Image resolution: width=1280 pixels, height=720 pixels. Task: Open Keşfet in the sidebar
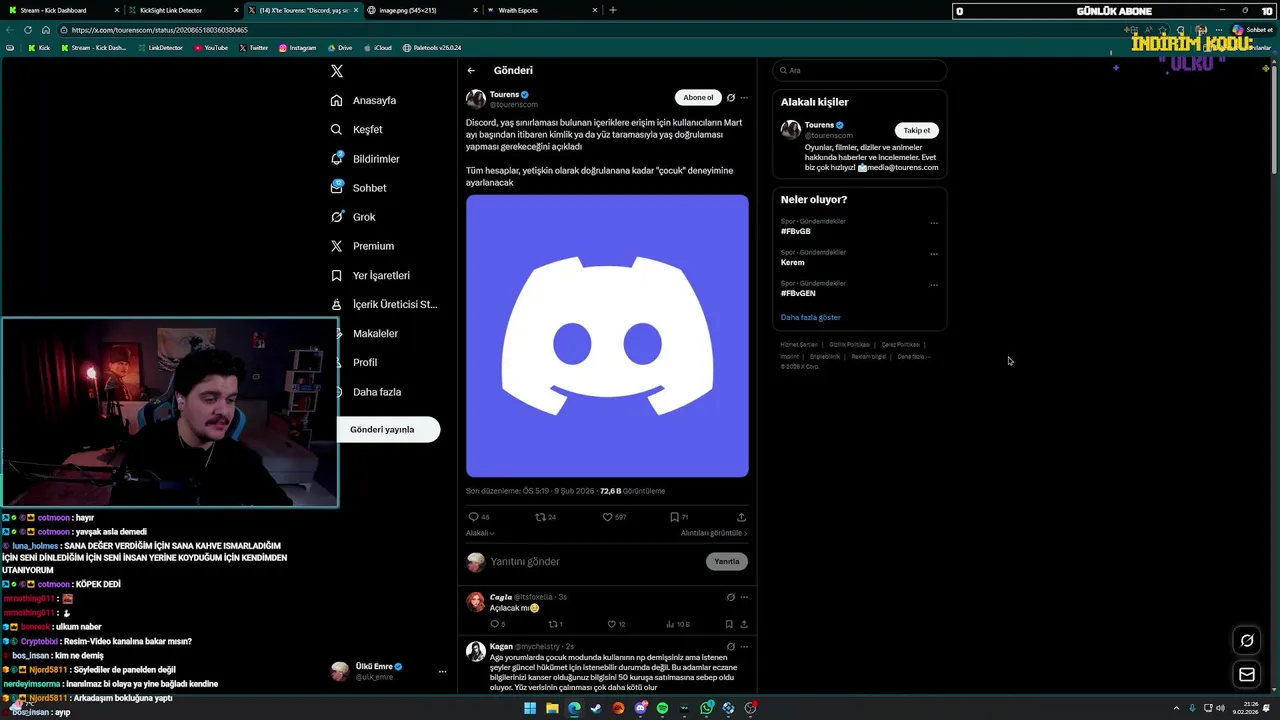tap(356, 129)
